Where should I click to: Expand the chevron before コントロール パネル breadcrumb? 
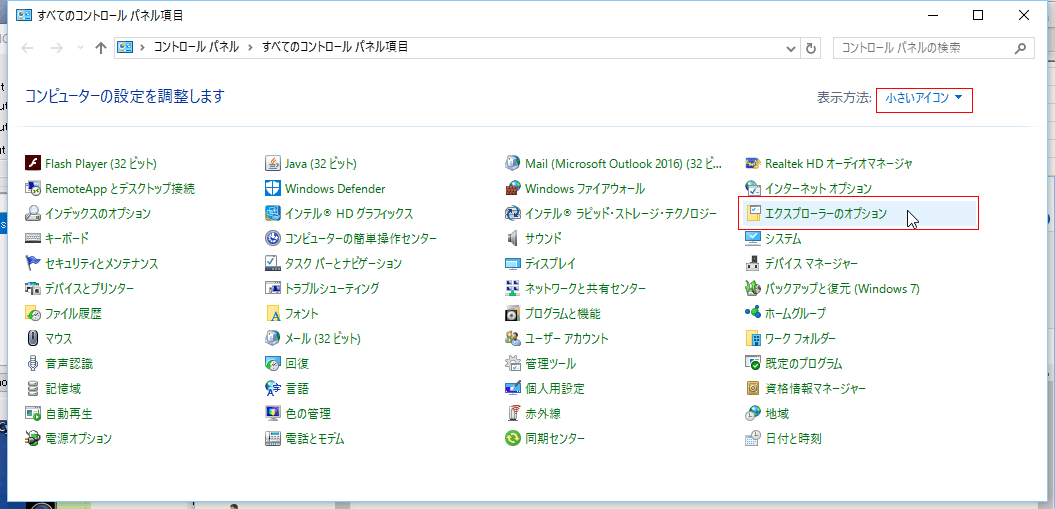142,47
